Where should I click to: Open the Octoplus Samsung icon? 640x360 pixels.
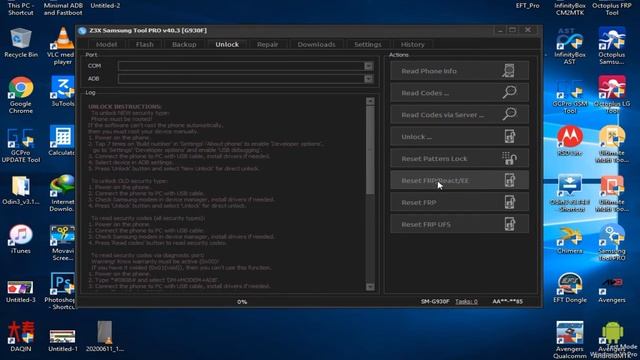coord(611,45)
